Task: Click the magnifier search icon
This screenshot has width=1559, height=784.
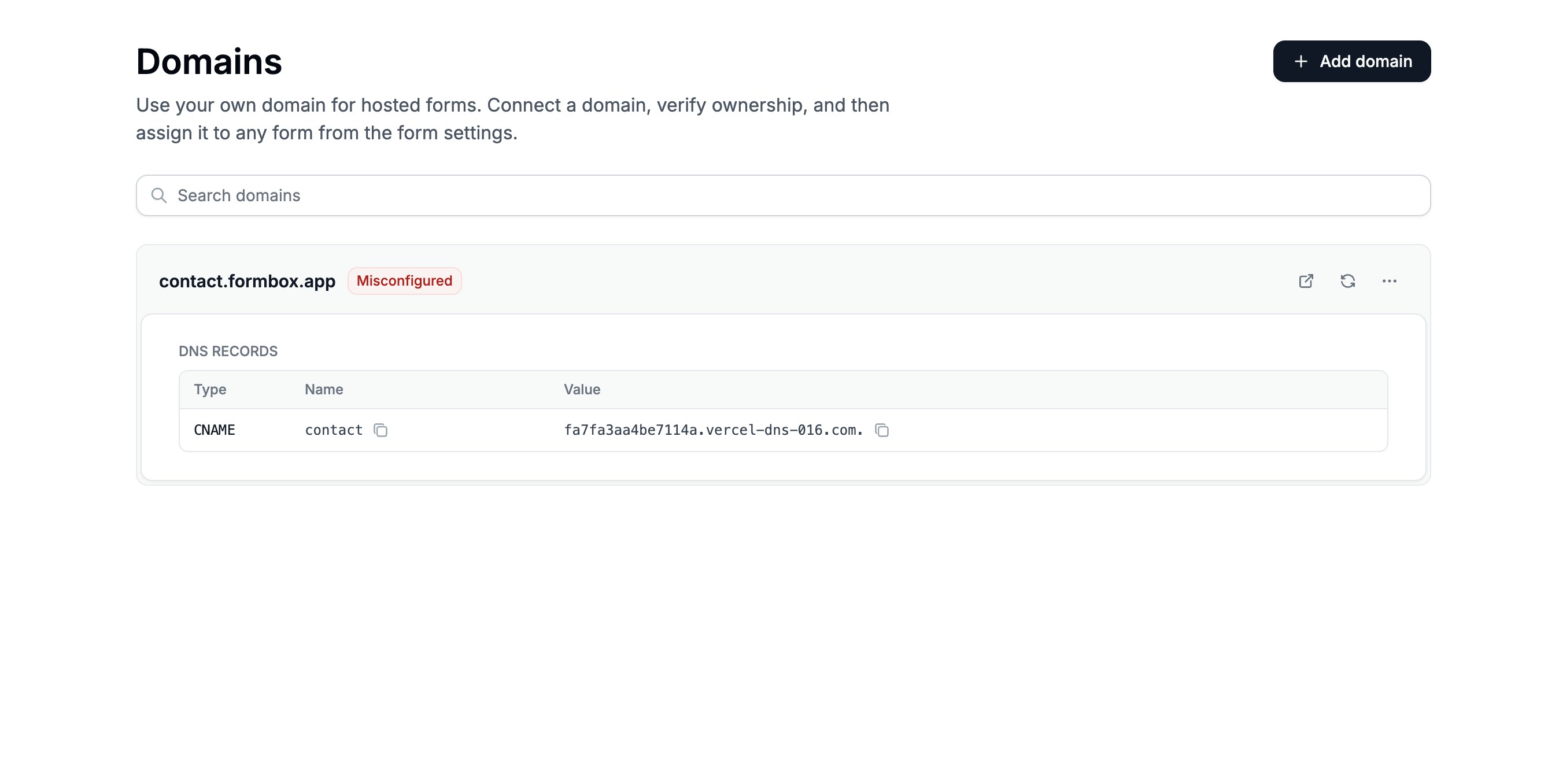Action: point(158,195)
